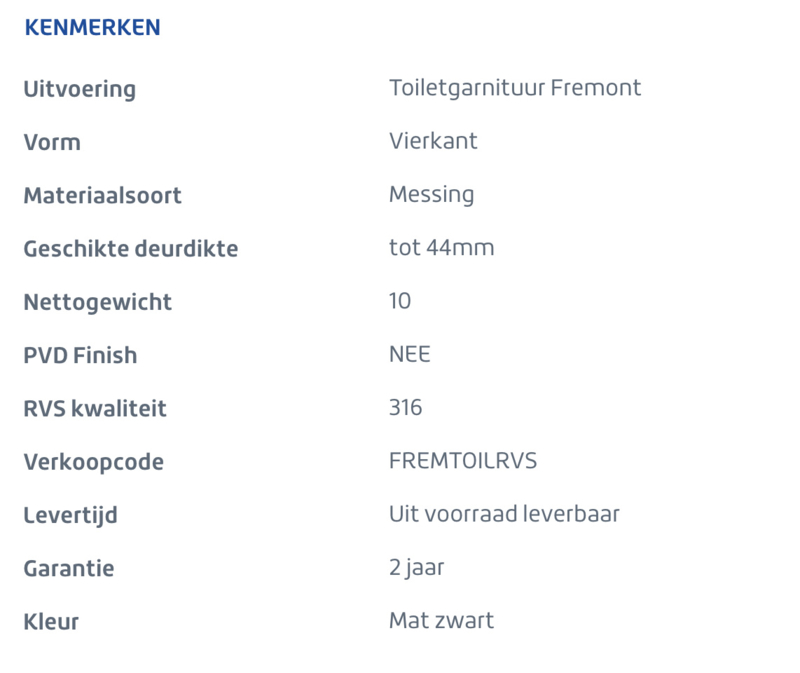Select the Uitvoering label
Viewport: 800px width, 673px height.
pos(80,89)
